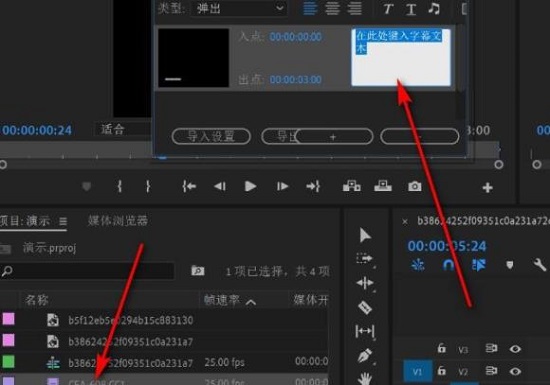550x385 pixels.
Task: Click 名称 column header
Action: [x=36, y=300]
